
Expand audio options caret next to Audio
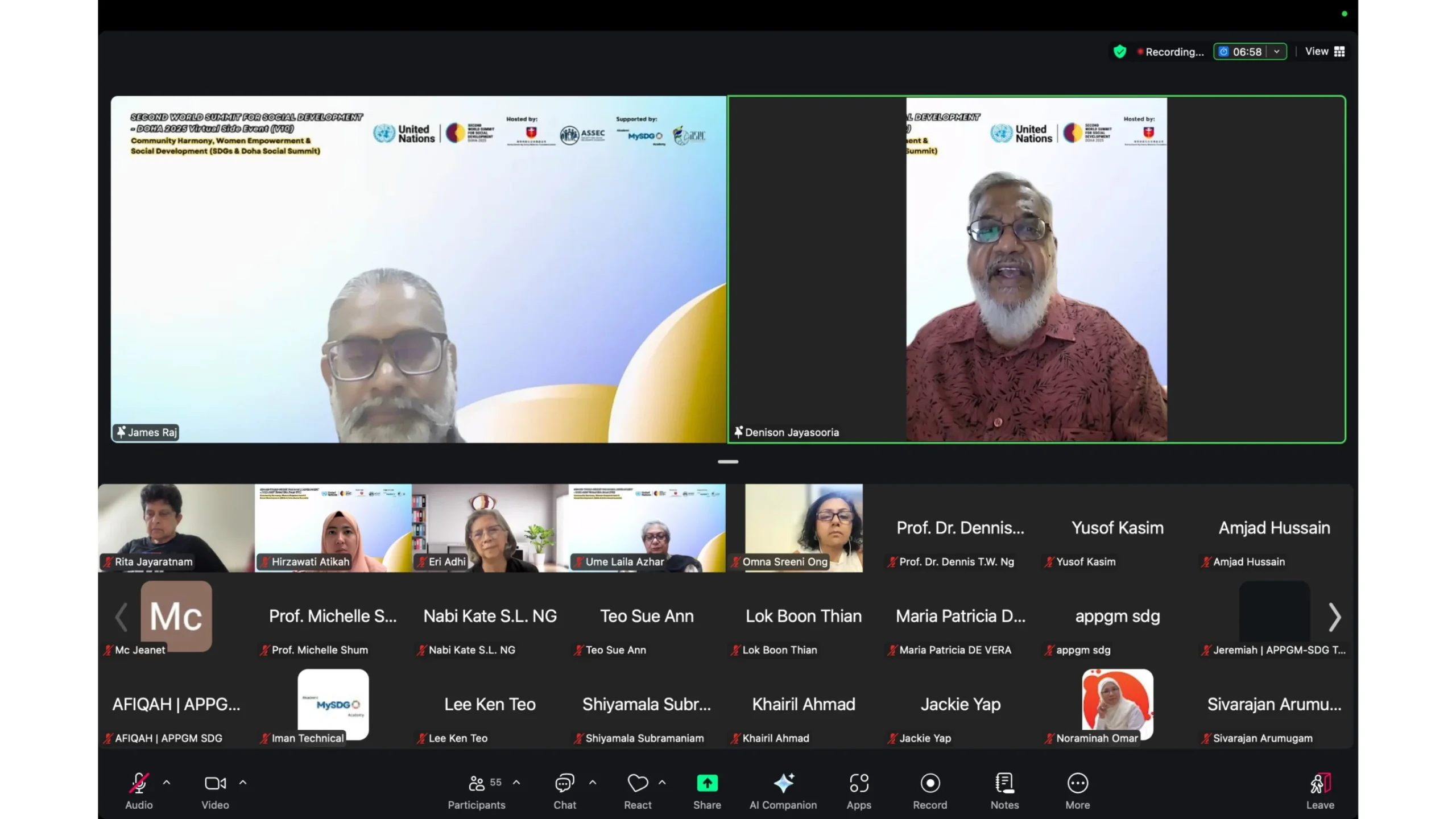(x=167, y=783)
